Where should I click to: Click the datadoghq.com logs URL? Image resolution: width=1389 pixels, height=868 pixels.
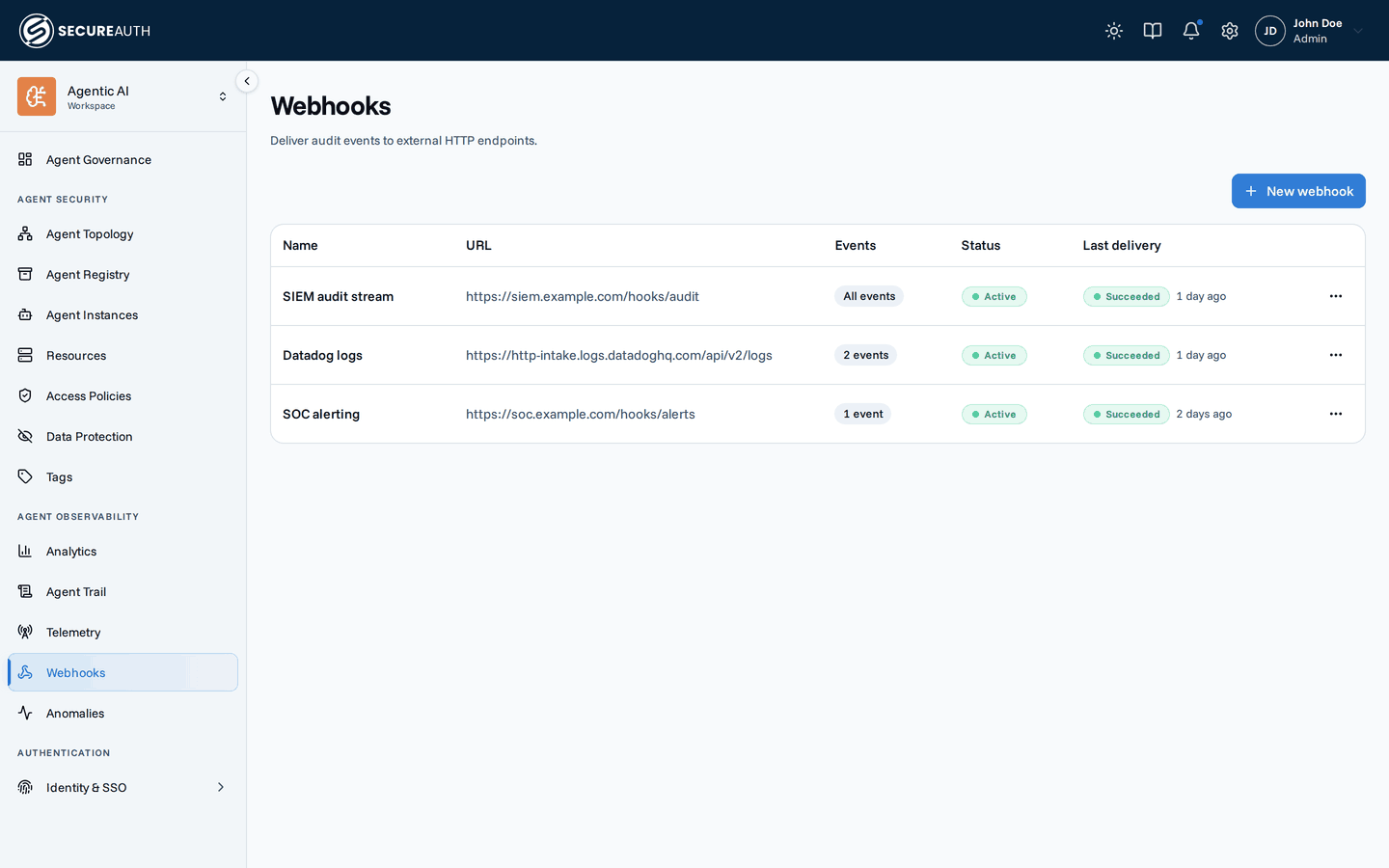(x=619, y=355)
